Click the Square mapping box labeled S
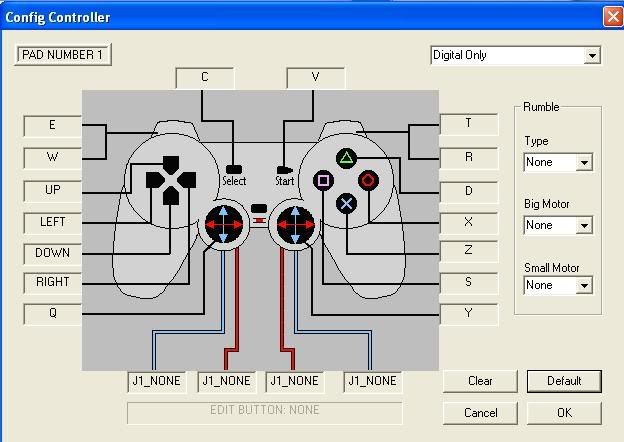Viewport: 624px width, 442px height. (469, 283)
